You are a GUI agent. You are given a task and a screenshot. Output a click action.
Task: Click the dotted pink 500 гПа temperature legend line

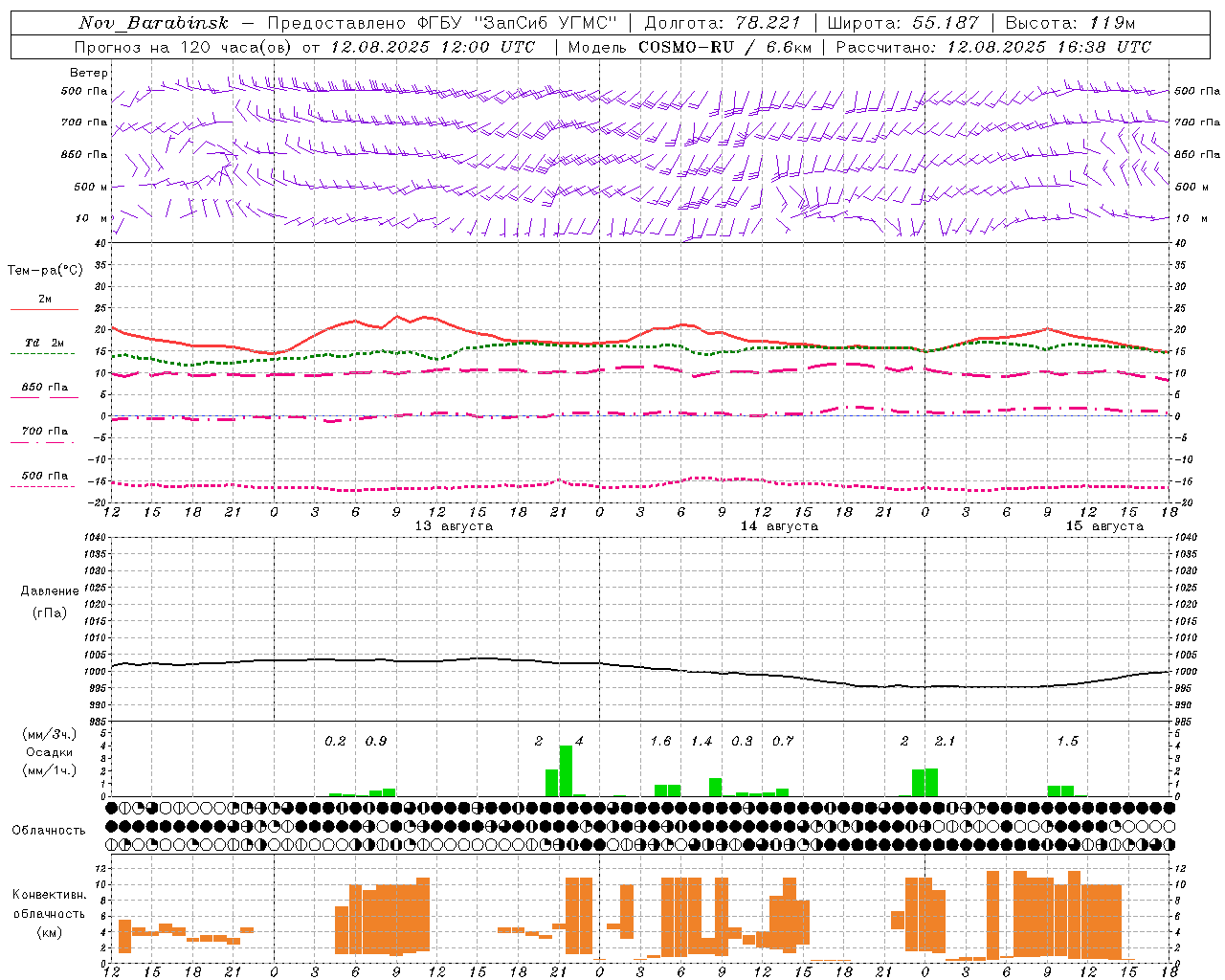43,486
